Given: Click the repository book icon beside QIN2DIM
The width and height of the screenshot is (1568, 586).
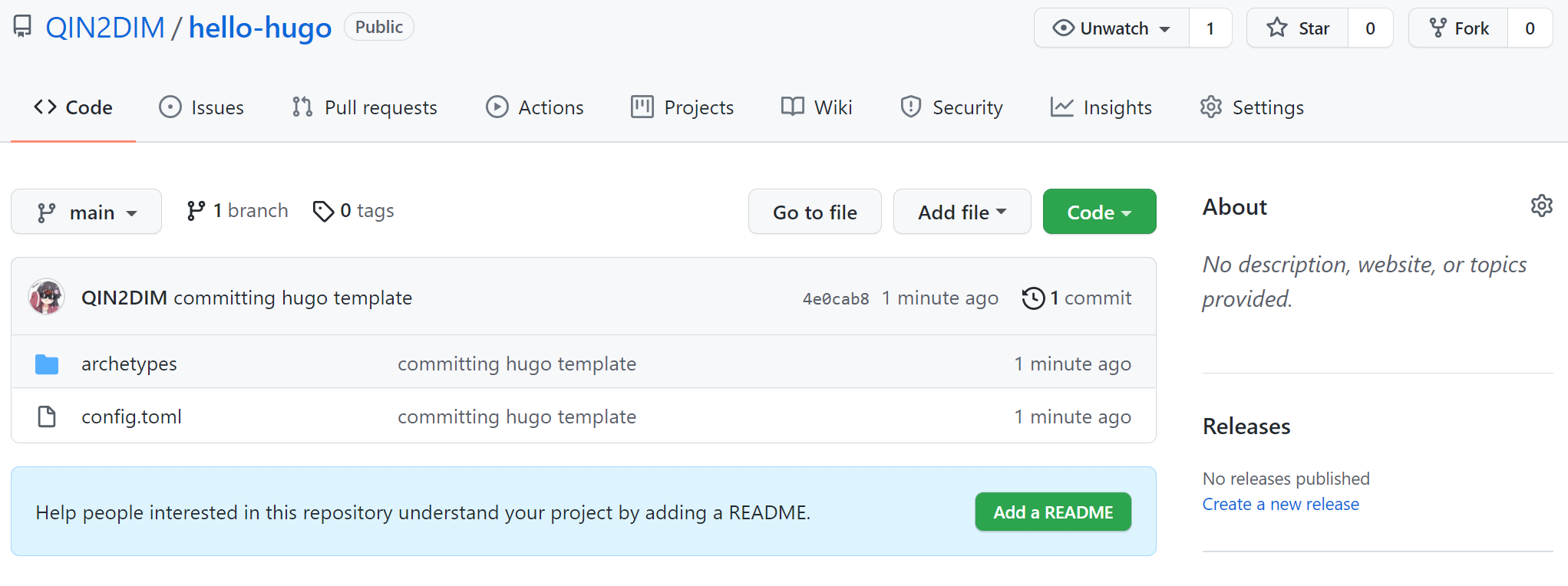Looking at the screenshot, I should 23,27.
